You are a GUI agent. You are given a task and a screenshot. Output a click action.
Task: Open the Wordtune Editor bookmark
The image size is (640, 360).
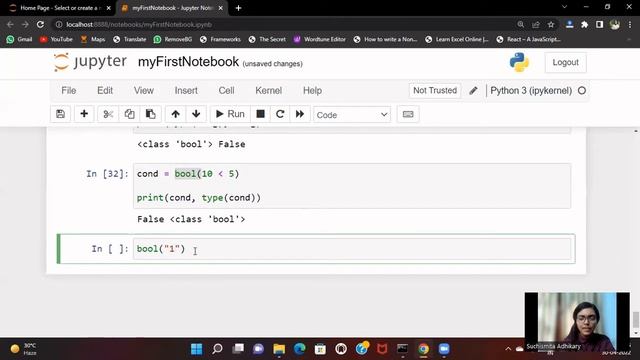coord(320,39)
